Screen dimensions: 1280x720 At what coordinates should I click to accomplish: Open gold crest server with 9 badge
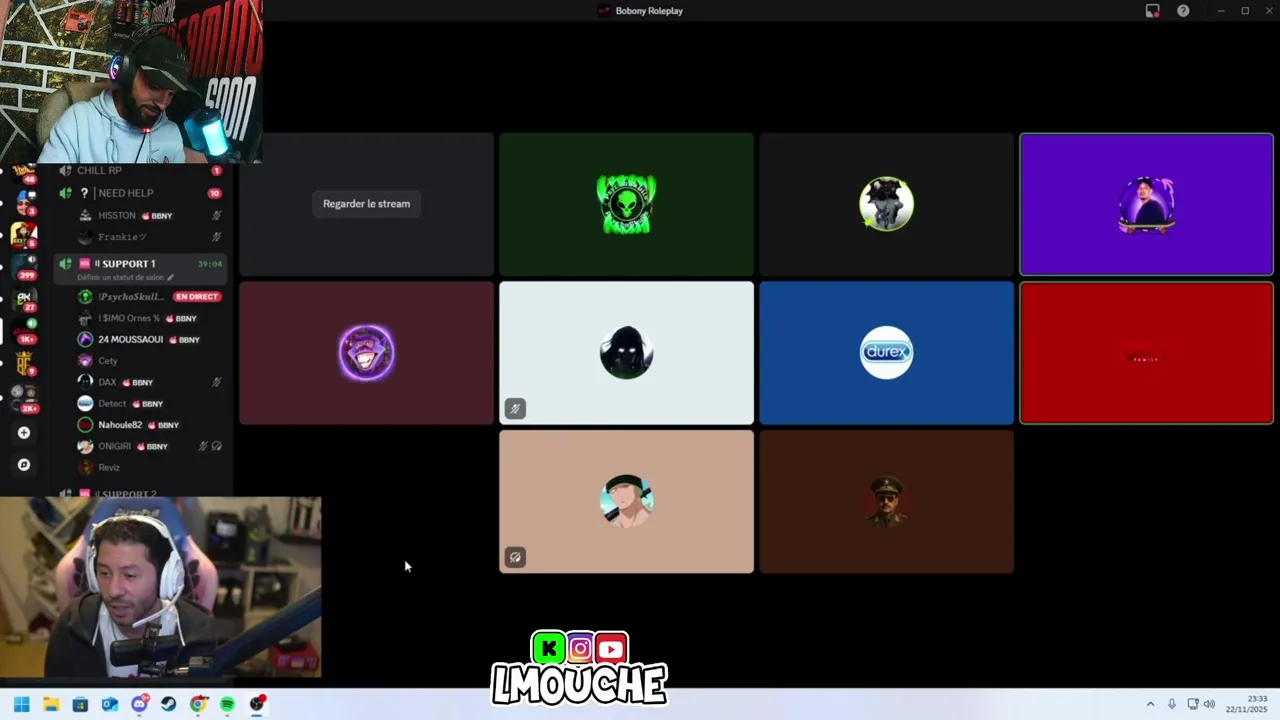click(24, 363)
